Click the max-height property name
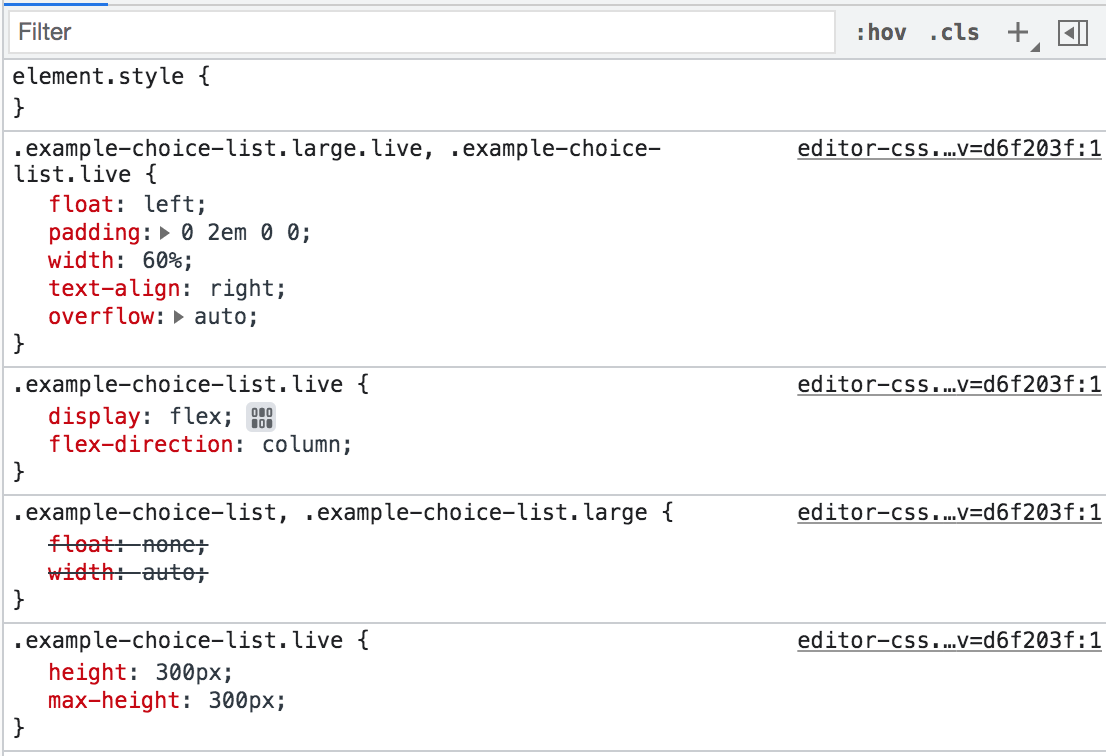Screen dimensions: 1106x756 pyautogui.click(x=114, y=700)
